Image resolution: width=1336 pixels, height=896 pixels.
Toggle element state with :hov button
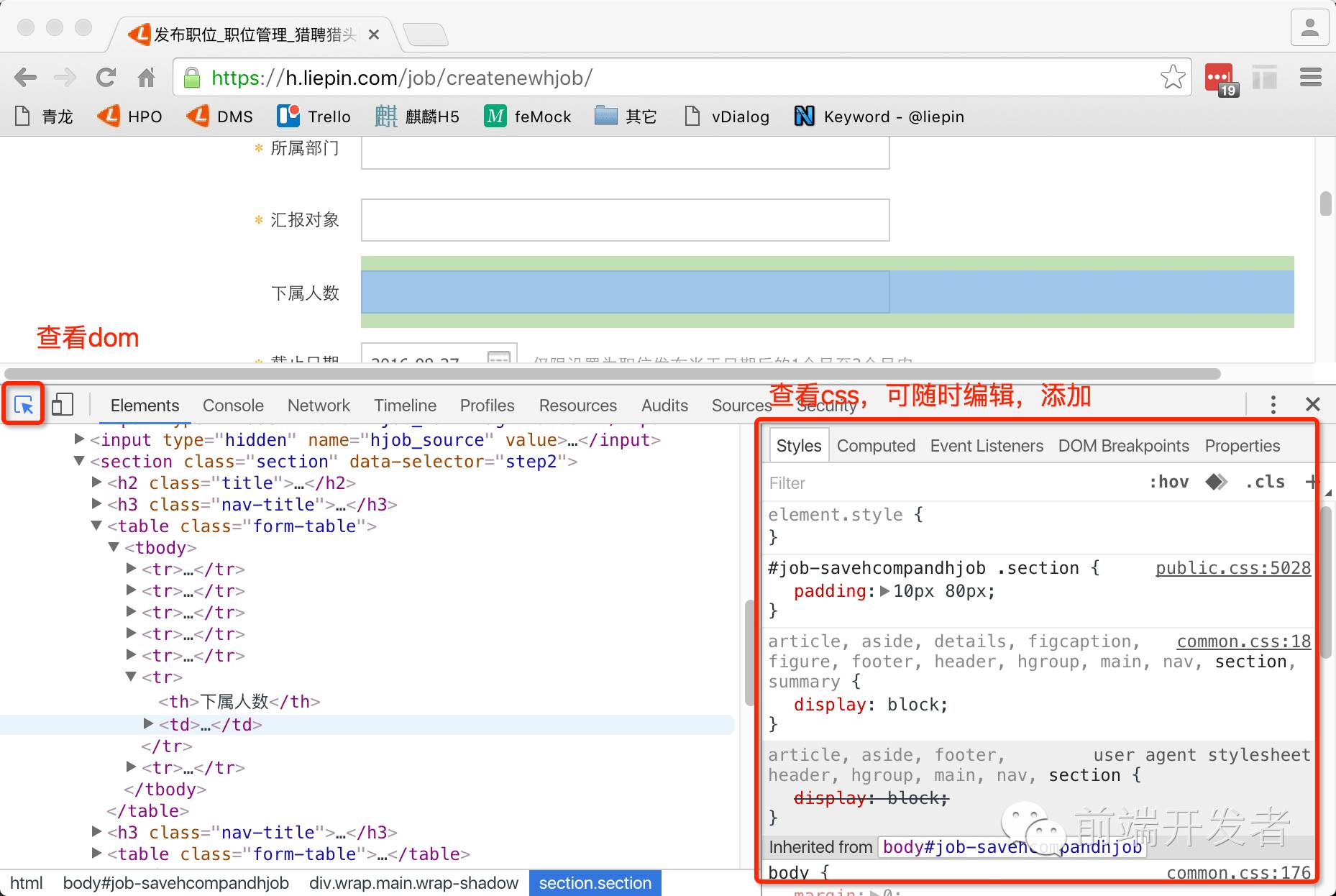pyautogui.click(x=1168, y=482)
